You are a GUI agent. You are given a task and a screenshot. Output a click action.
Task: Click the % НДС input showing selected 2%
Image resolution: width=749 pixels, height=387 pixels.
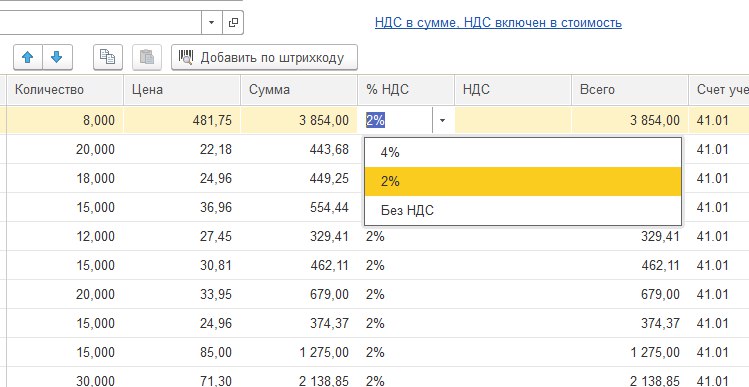(x=396, y=120)
